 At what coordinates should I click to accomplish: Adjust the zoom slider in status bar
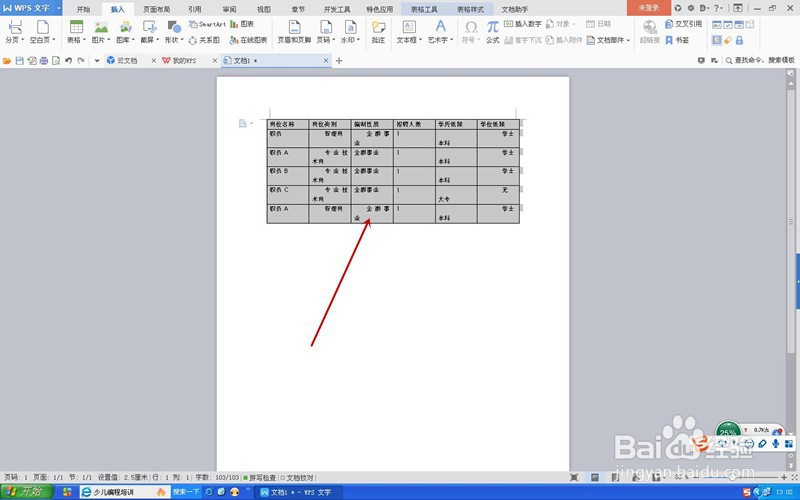pos(735,478)
